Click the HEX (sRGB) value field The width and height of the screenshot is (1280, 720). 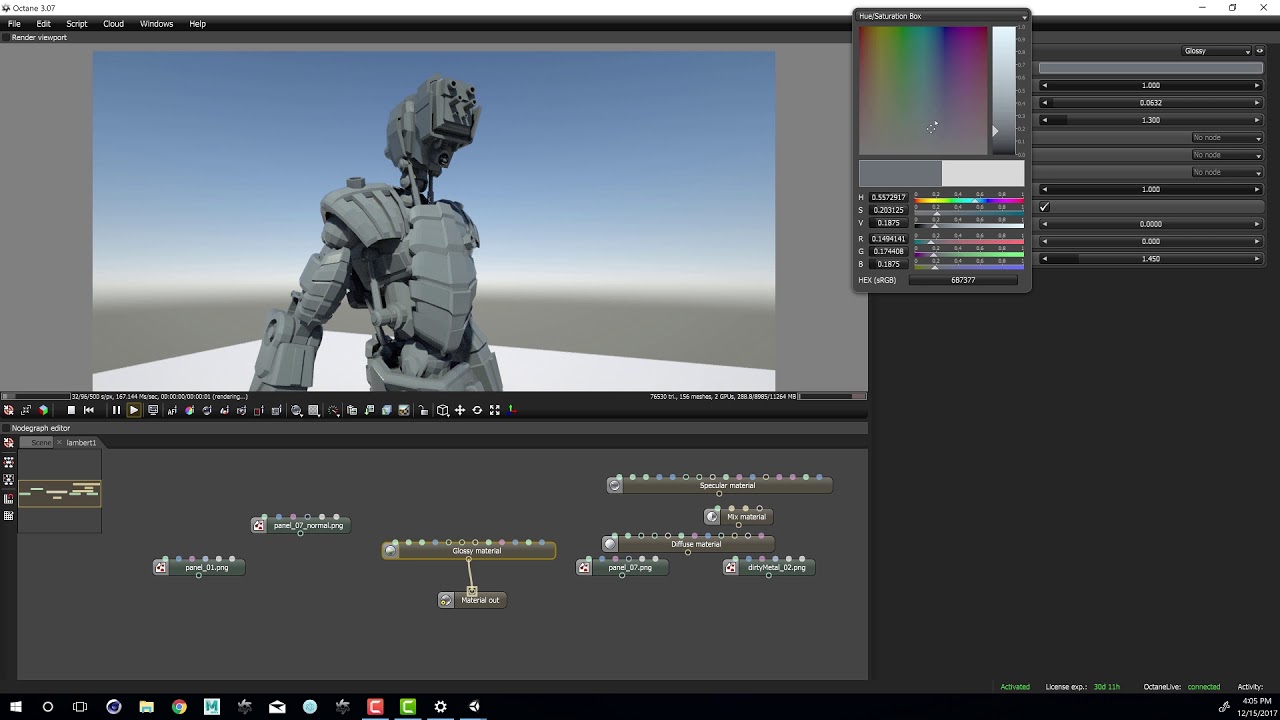coord(963,280)
